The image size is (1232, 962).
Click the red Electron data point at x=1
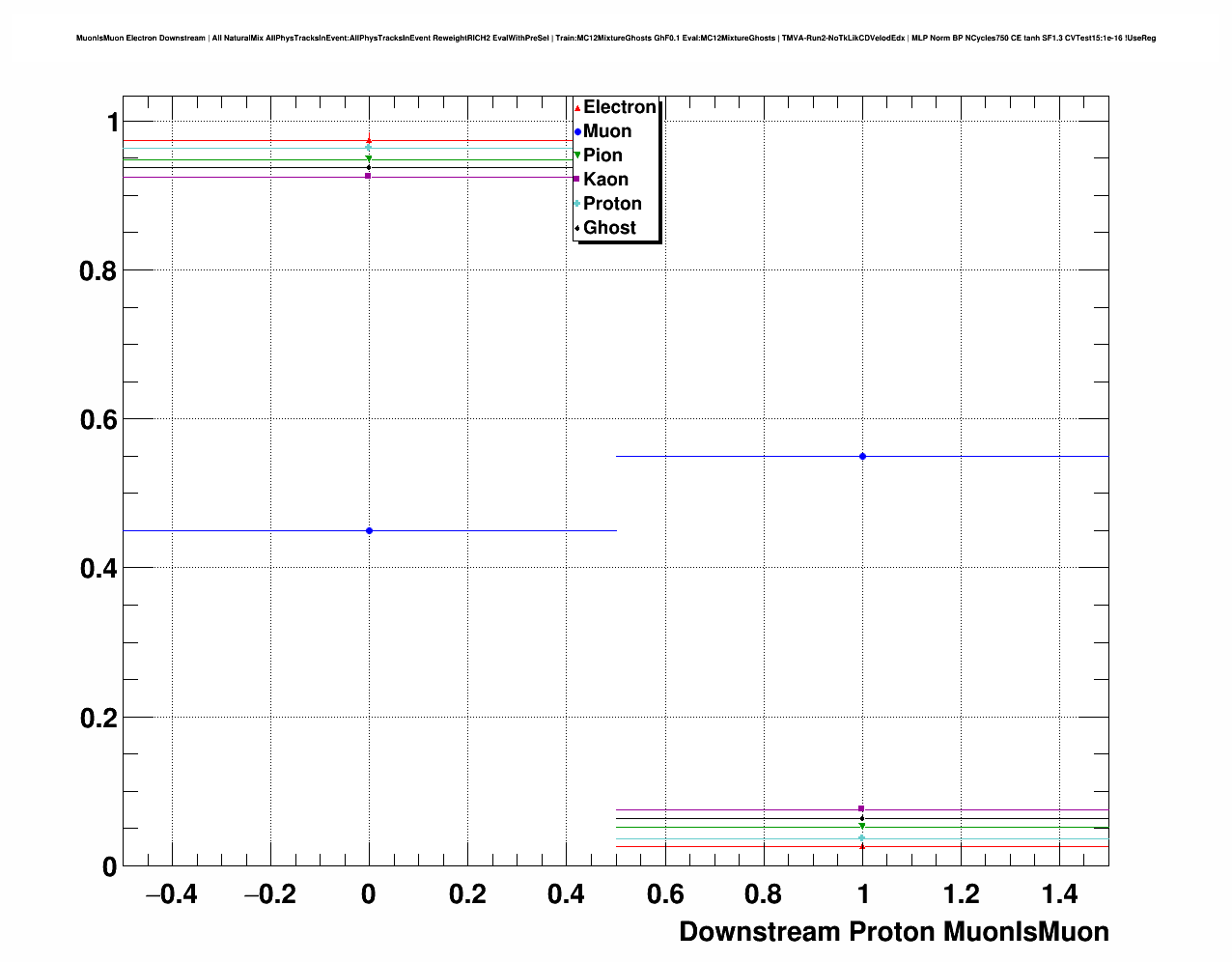click(862, 846)
